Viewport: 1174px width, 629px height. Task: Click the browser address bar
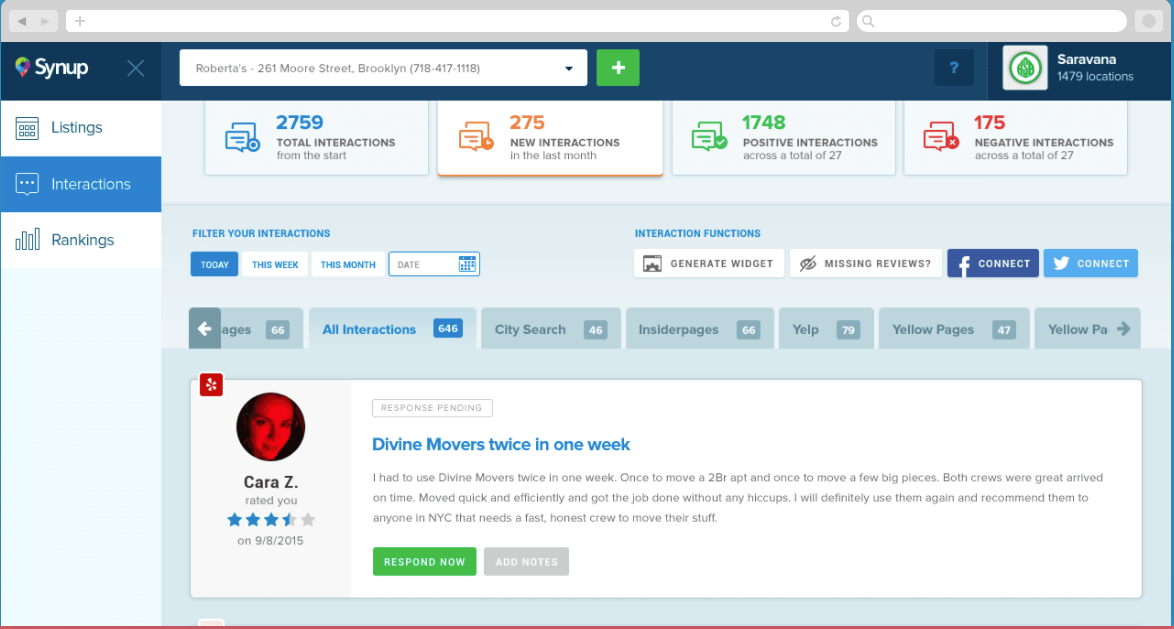457,21
